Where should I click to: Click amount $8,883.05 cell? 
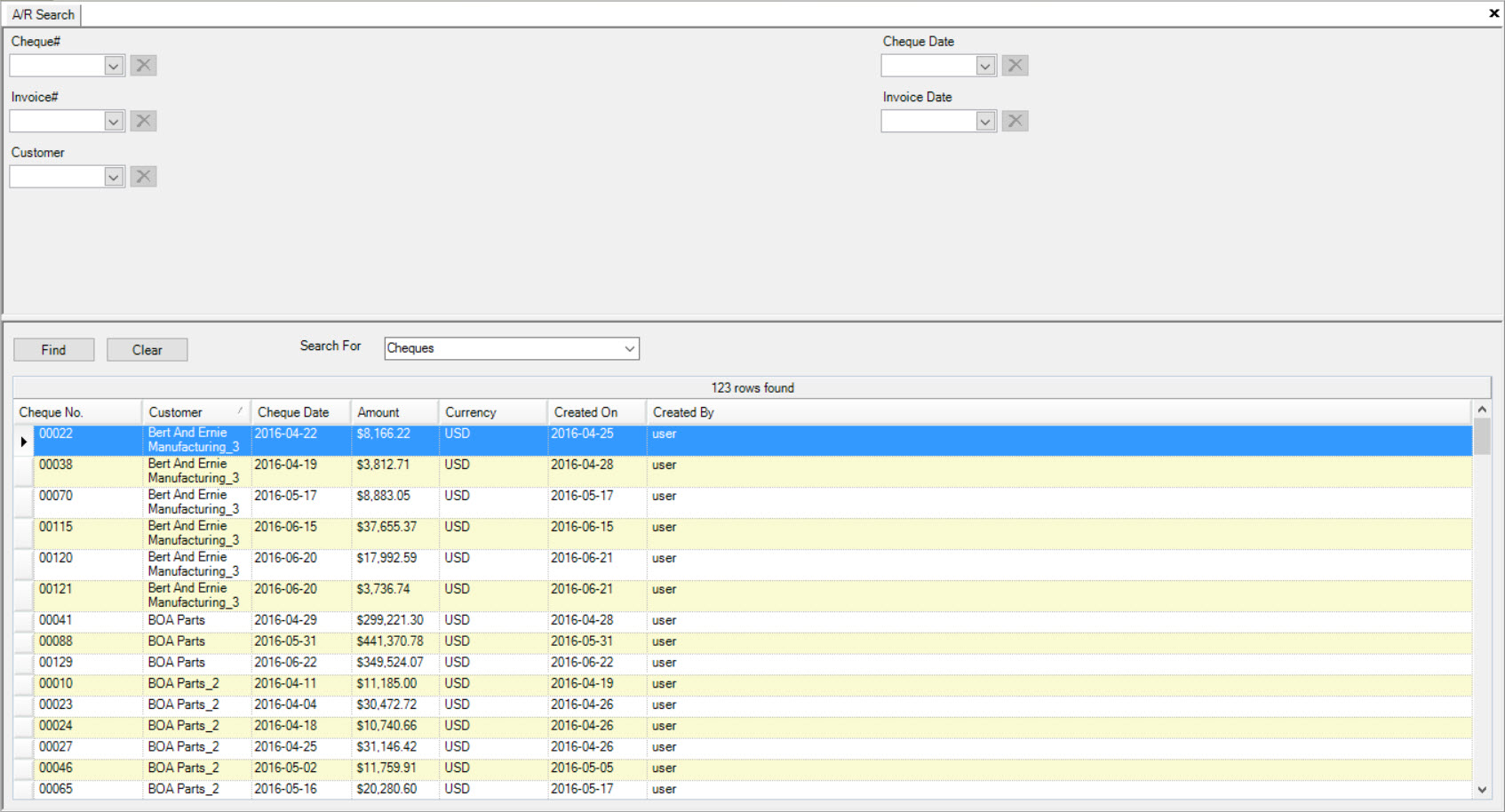395,503
